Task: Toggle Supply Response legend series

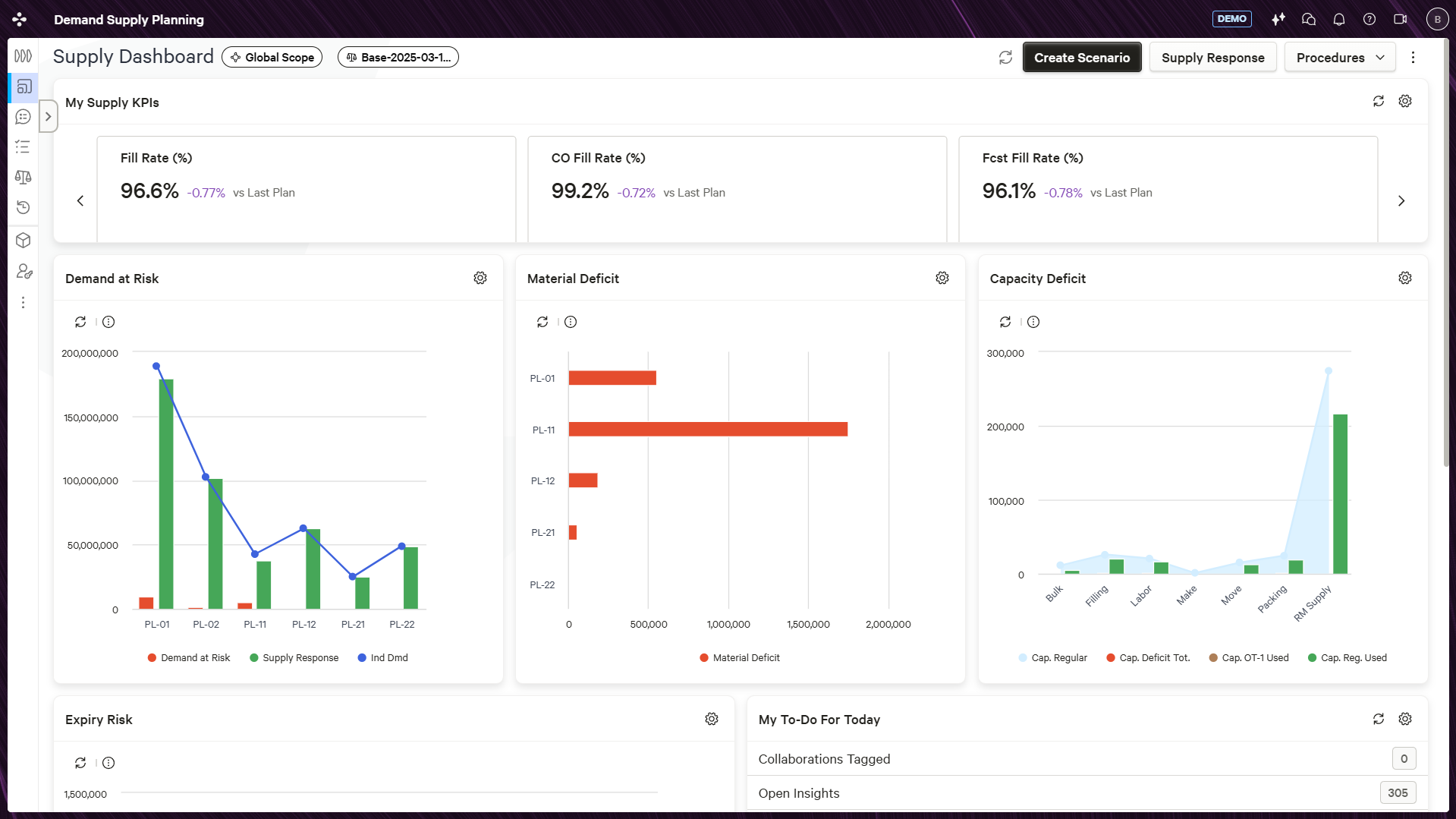Action: tap(294, 658)
